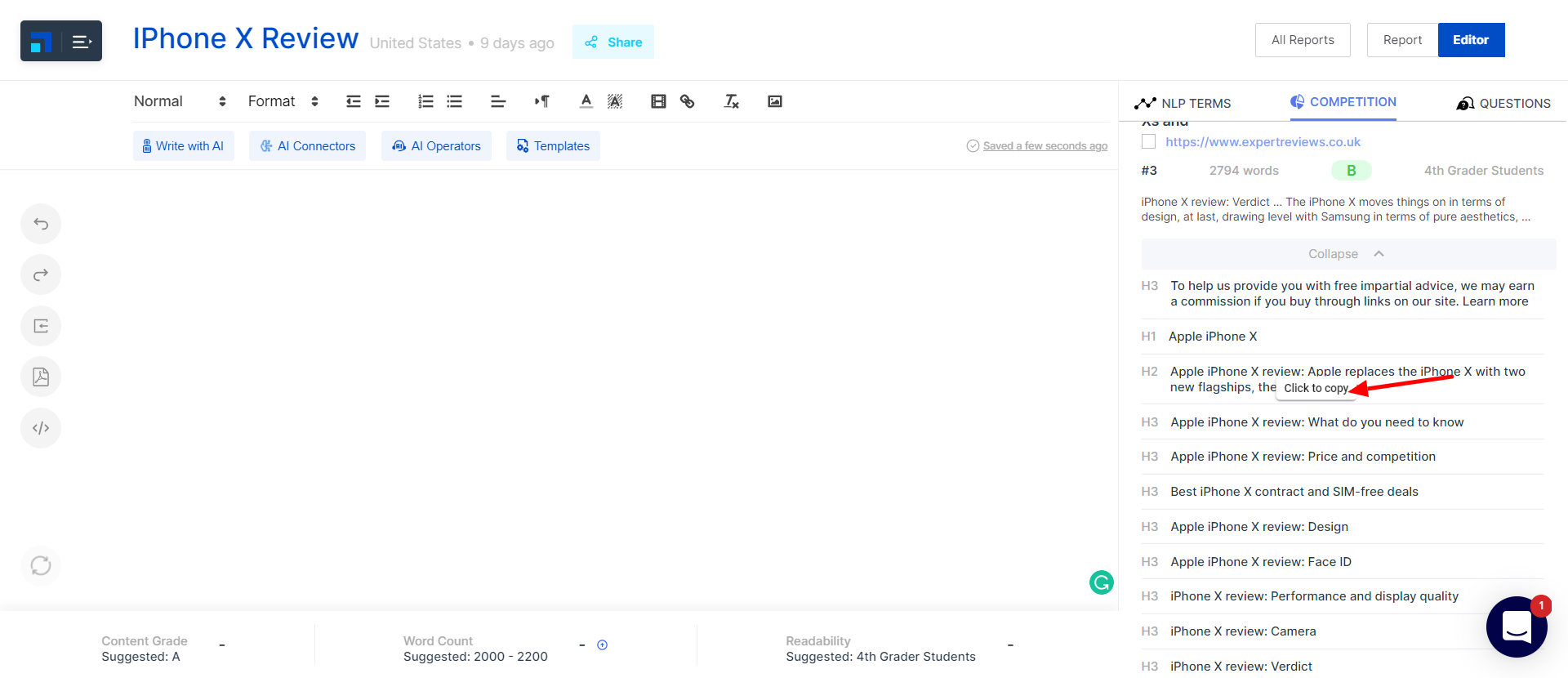Increase indent with the indent icon

382,101
